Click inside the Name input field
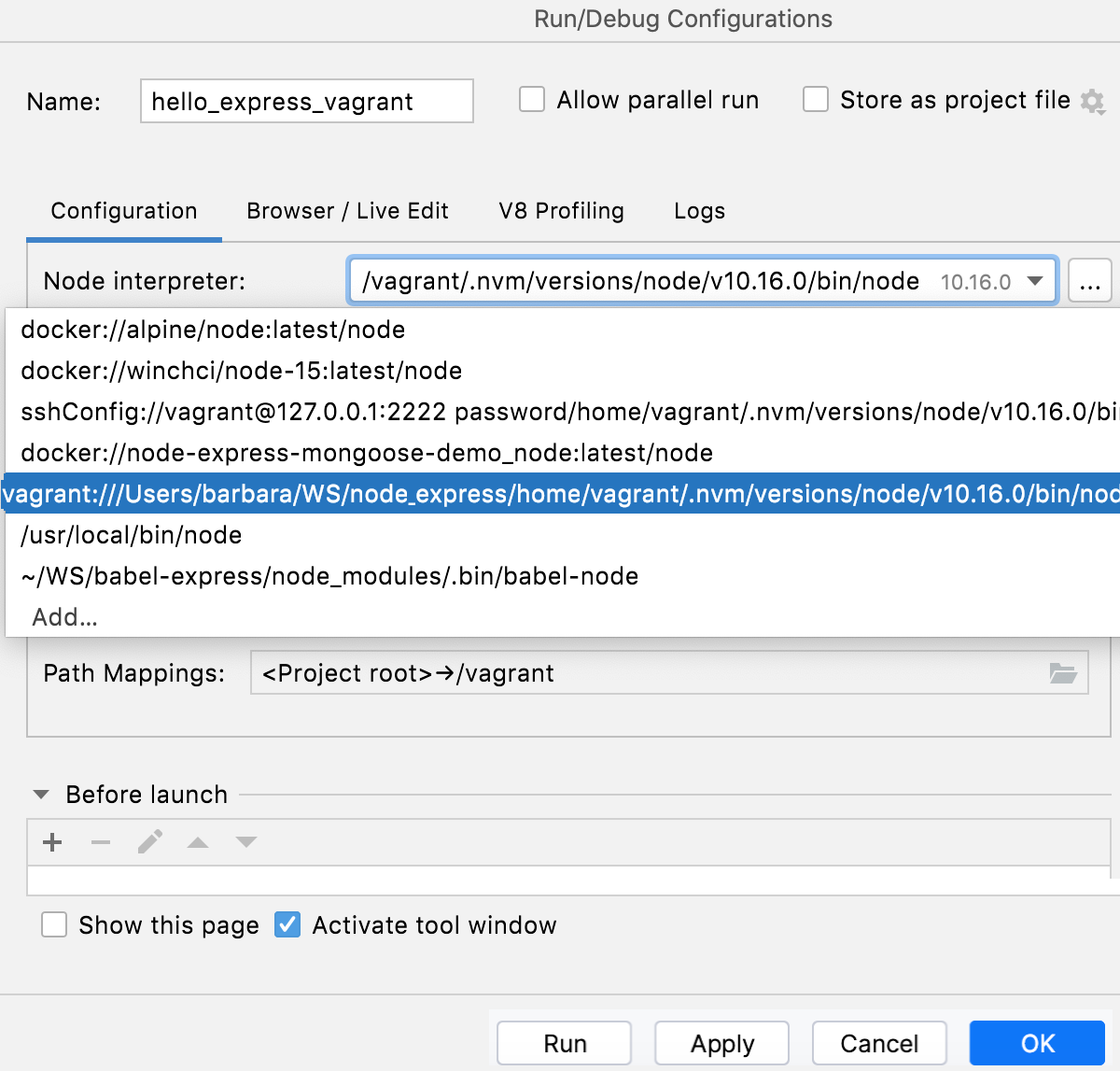This screenshot has height=1071, width=1120. [x=306, y=101]
